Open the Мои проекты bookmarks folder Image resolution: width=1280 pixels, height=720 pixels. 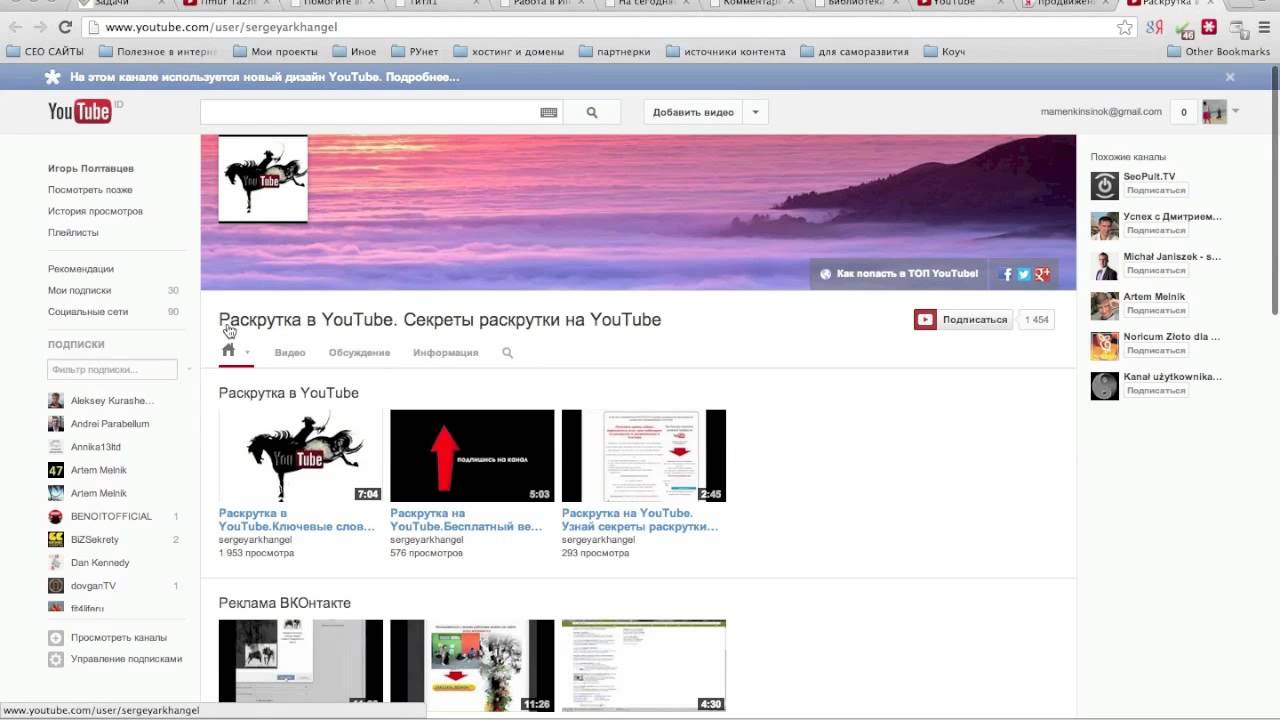point(275,51)
